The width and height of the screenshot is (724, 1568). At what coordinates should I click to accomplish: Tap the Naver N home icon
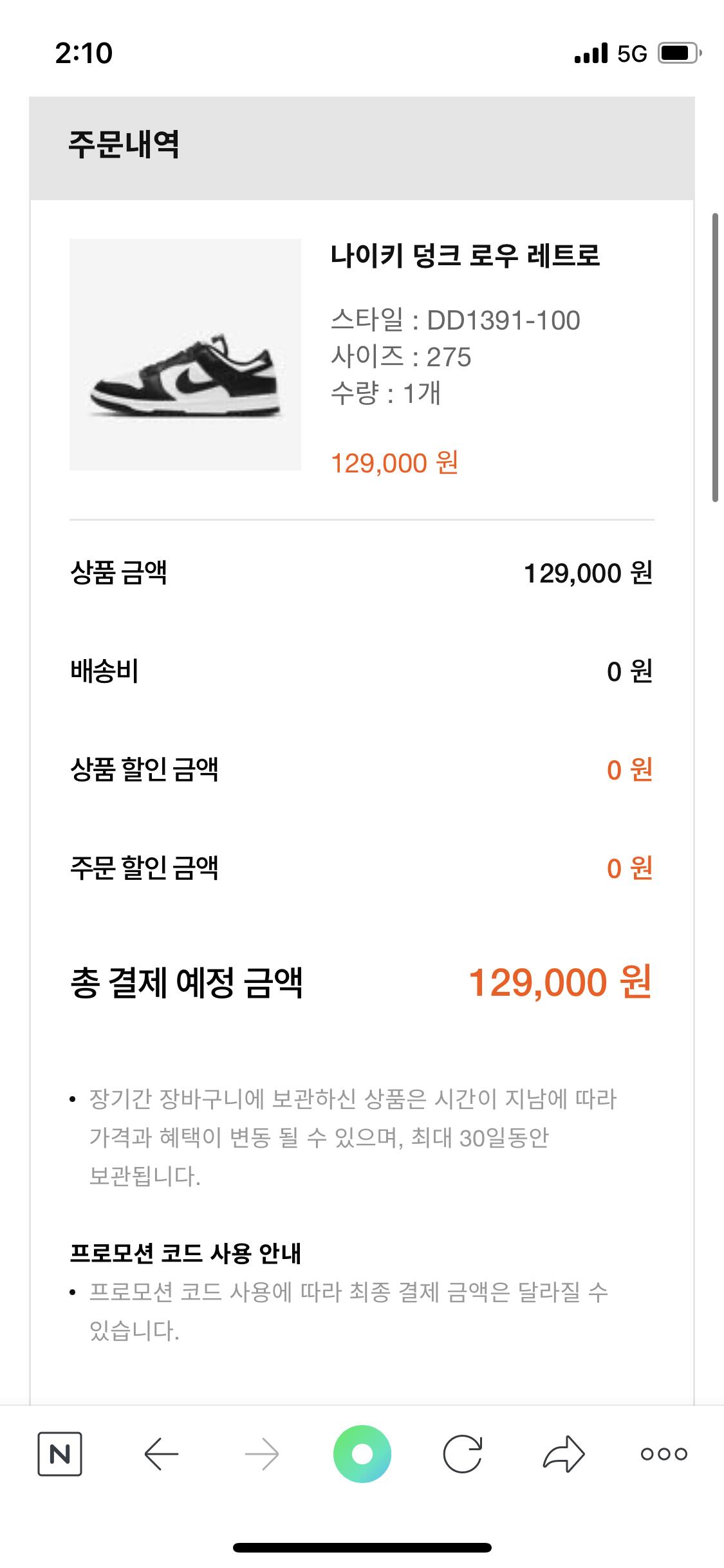pos(59,1453)
